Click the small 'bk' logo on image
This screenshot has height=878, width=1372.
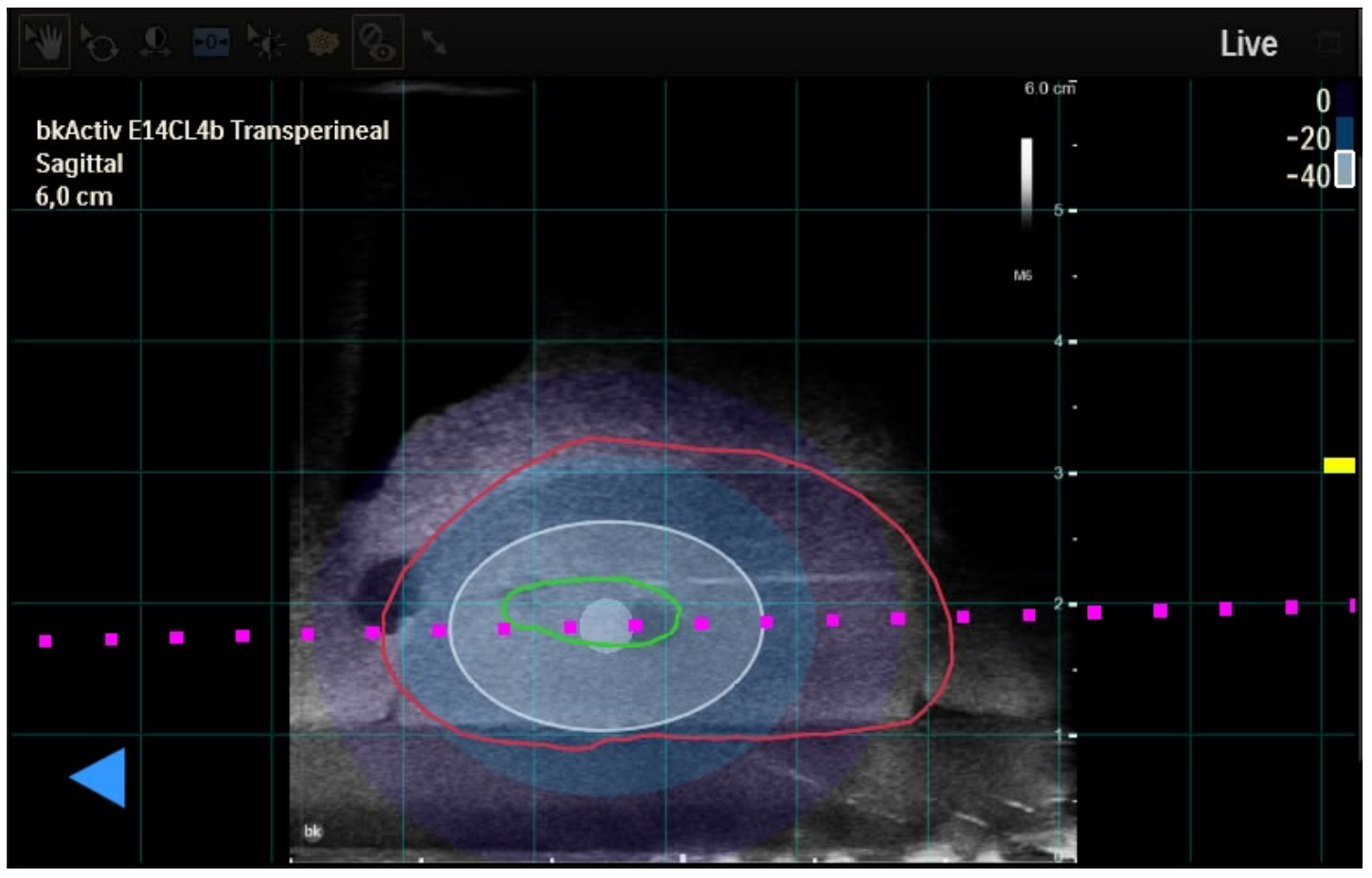[x=312, y=832]
